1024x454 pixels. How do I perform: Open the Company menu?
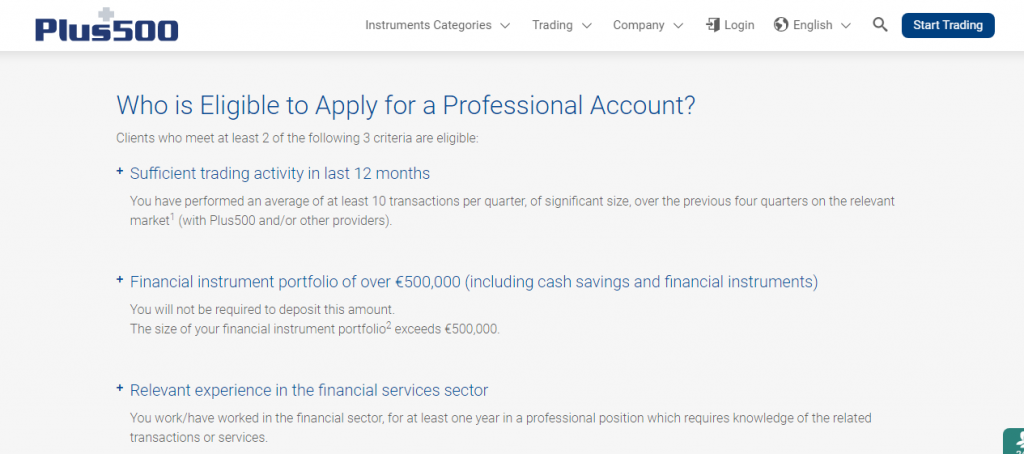click(648, 25)
